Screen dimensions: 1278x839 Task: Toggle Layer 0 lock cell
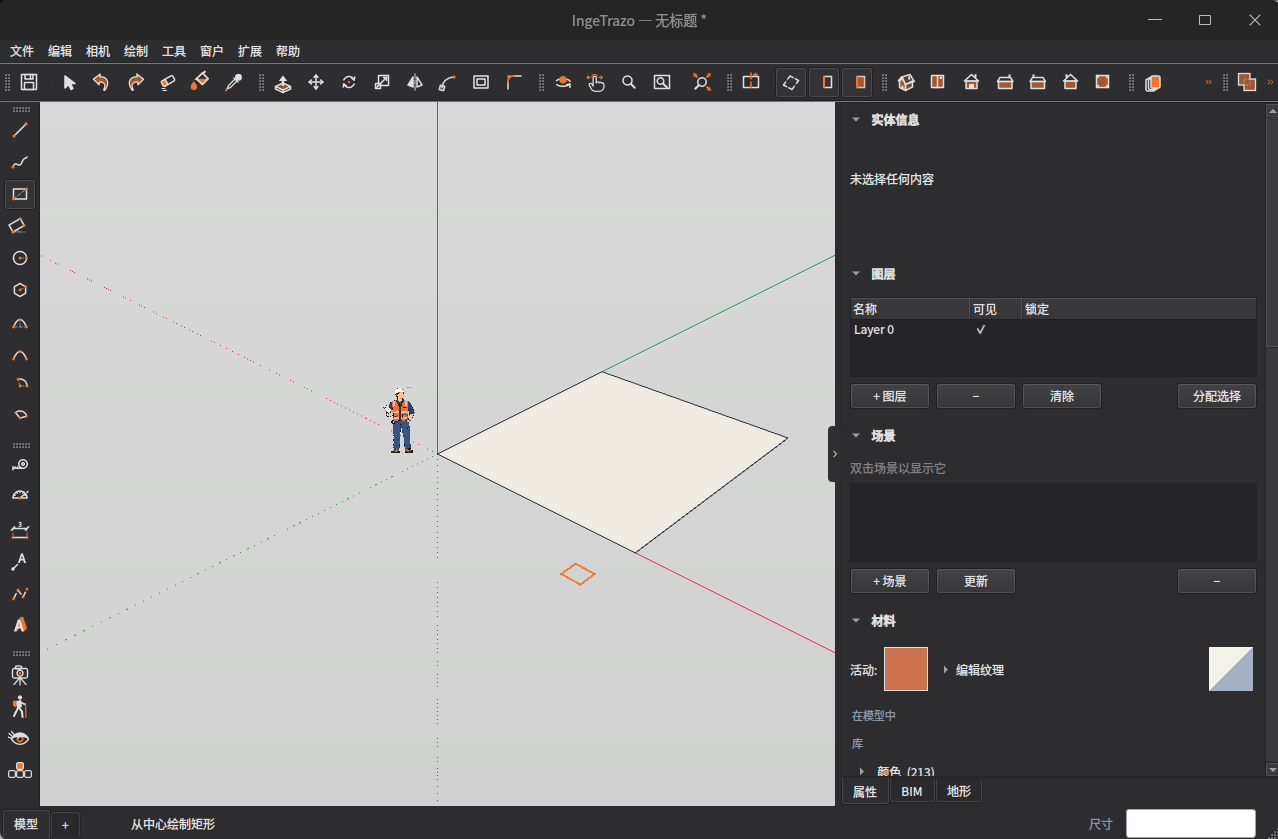tap(1138, 329)
